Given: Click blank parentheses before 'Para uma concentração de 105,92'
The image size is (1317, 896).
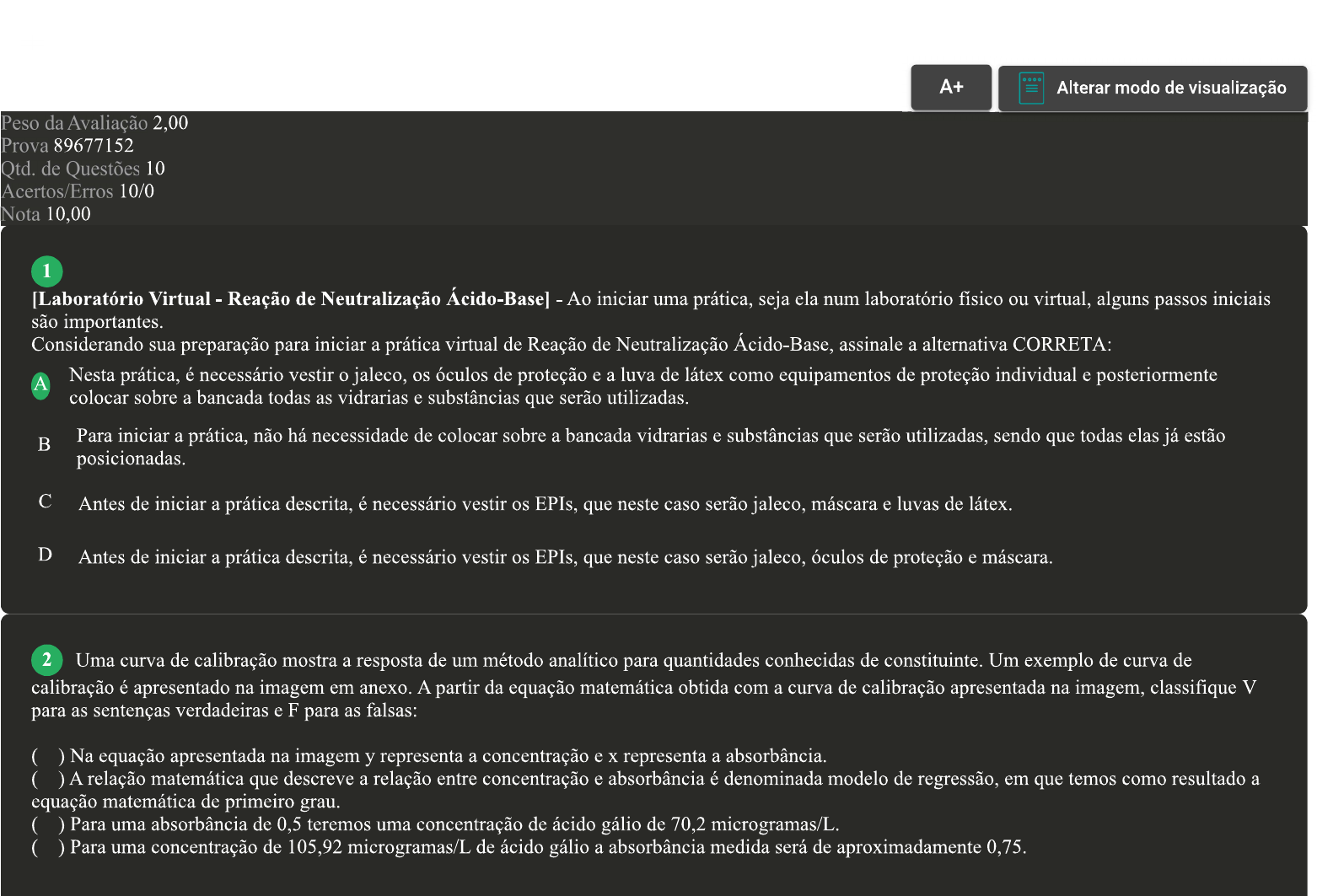Looking at the screenshot, I should (x=48, y=846).
